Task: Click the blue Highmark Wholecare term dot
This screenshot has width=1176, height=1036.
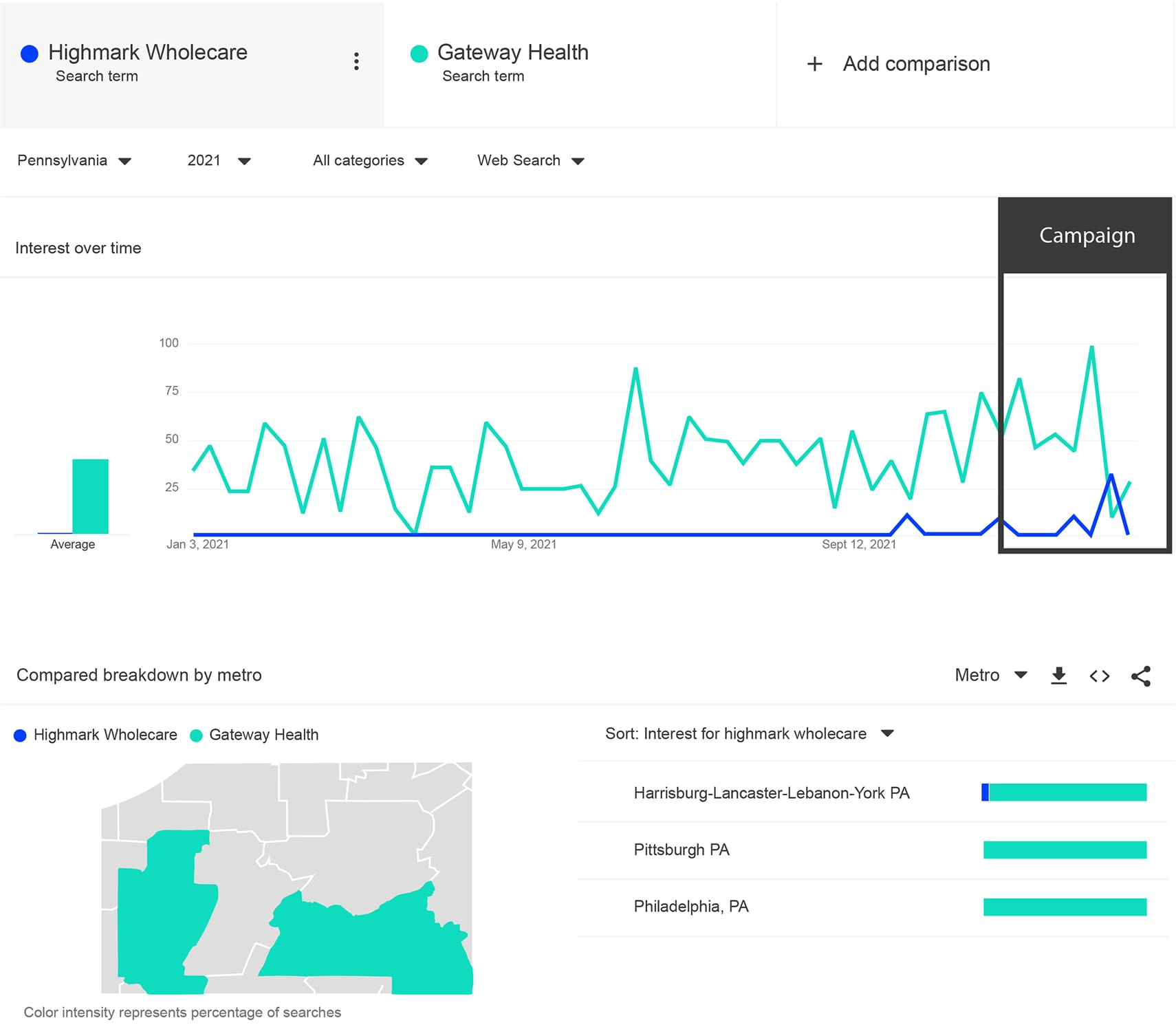Action: (30, 54)
